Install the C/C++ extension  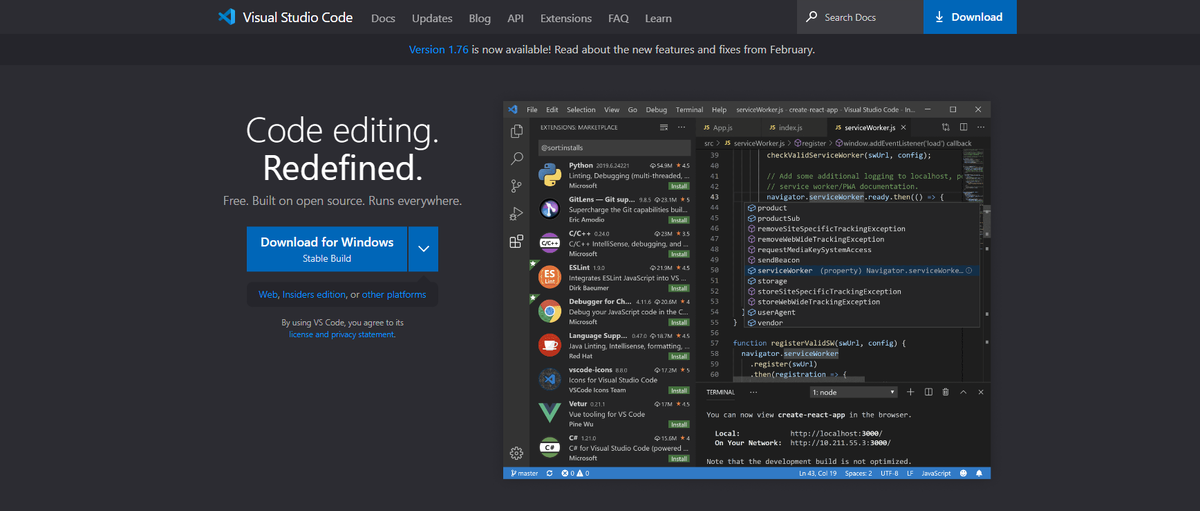pos(679,254)
